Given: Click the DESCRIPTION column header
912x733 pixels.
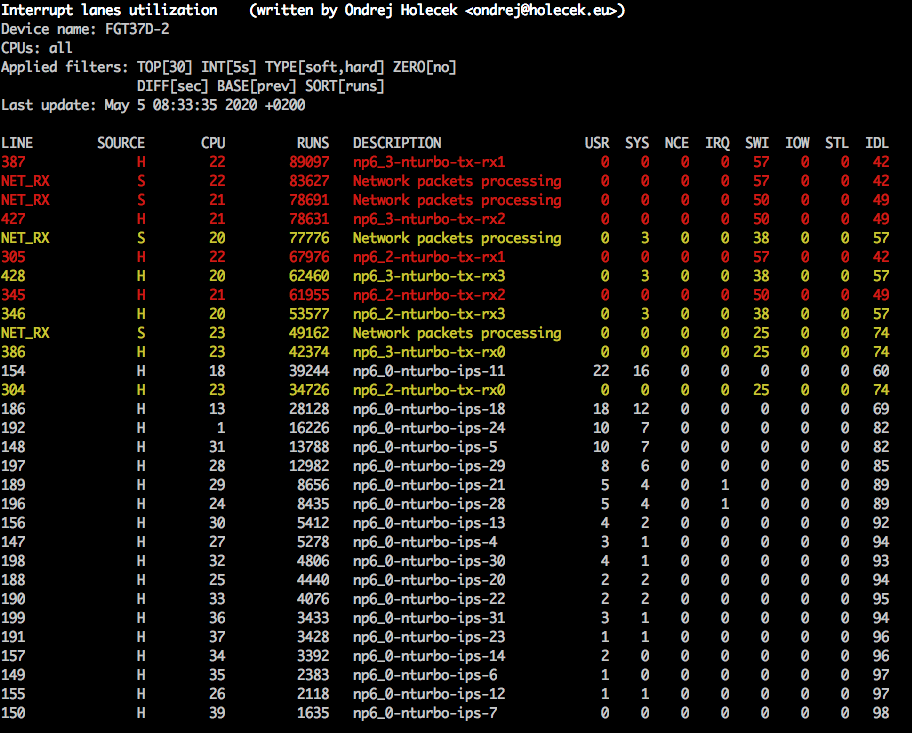Looking at the screenshot, I should (397, 143).
